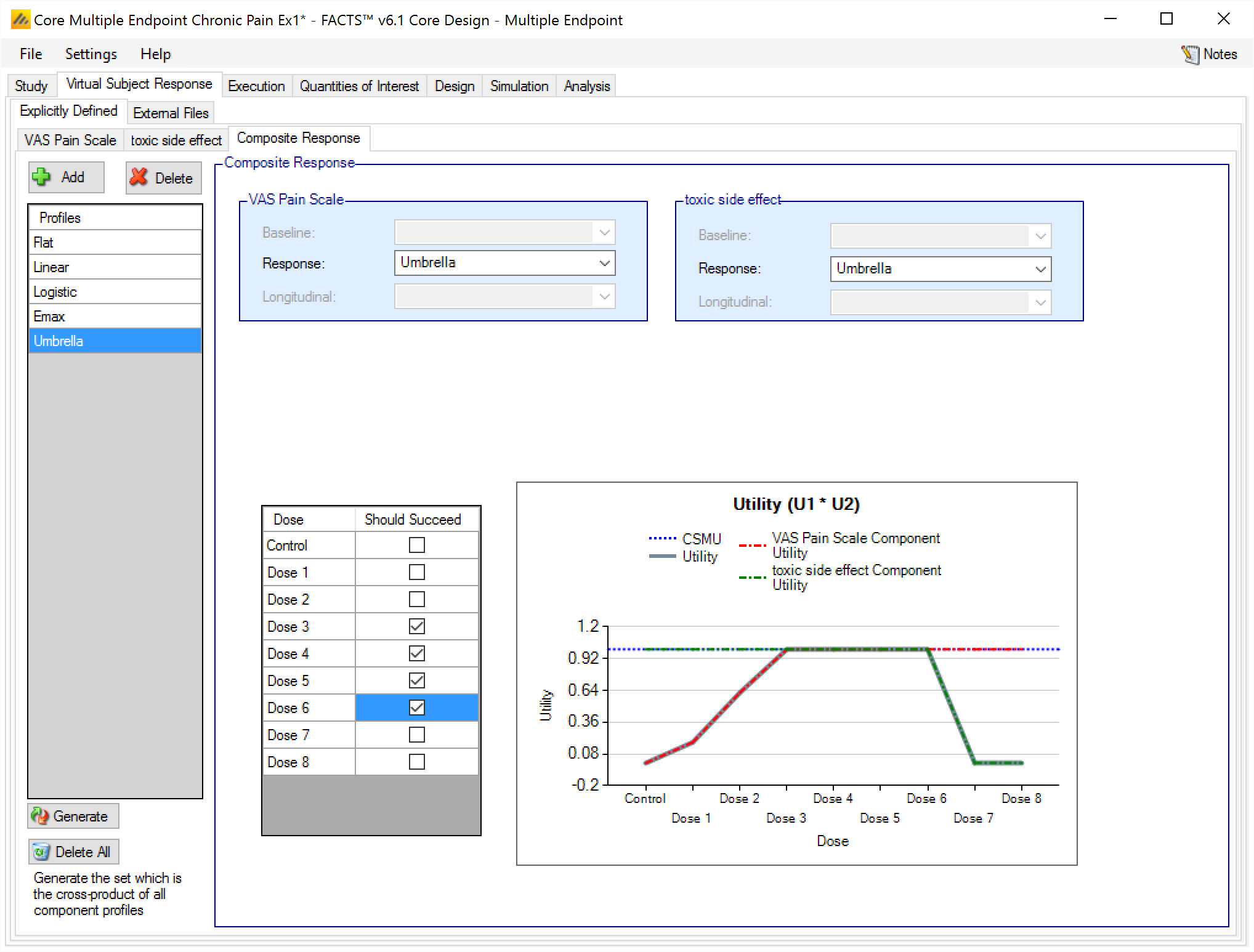Click the FACTS application title bar icon

[x=20, y=20]
